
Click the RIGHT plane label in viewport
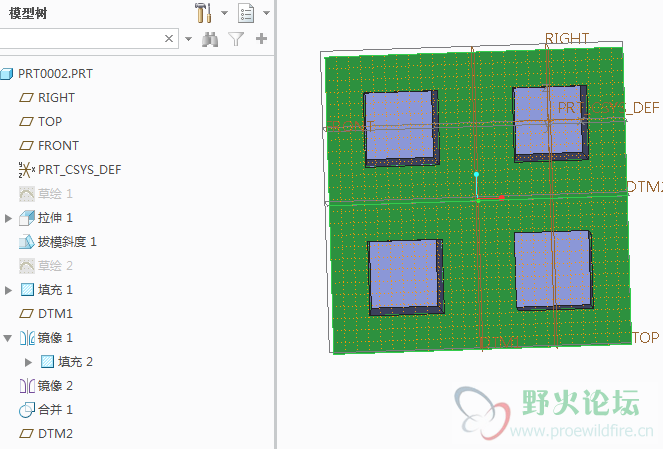pos(567,38)
